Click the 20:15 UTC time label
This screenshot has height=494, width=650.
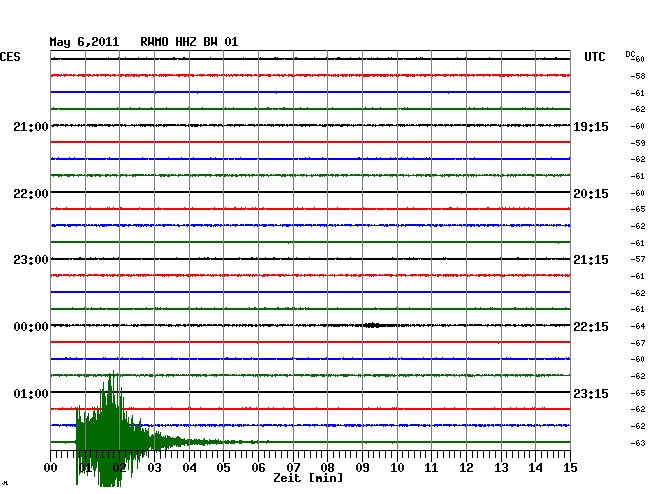coord(591,194)
